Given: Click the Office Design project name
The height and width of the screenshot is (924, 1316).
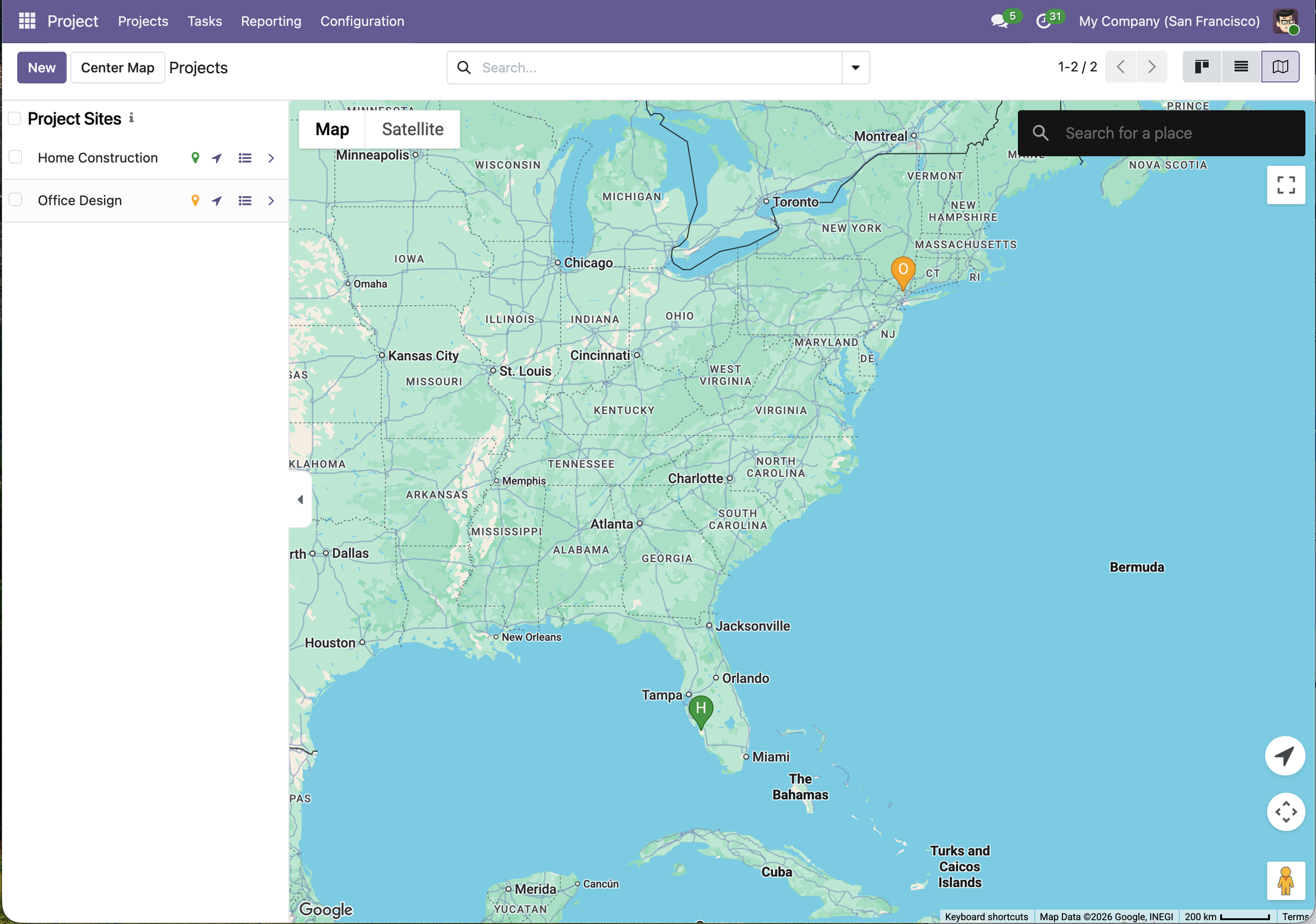Looking at the screenshot, I should (80, 200).
